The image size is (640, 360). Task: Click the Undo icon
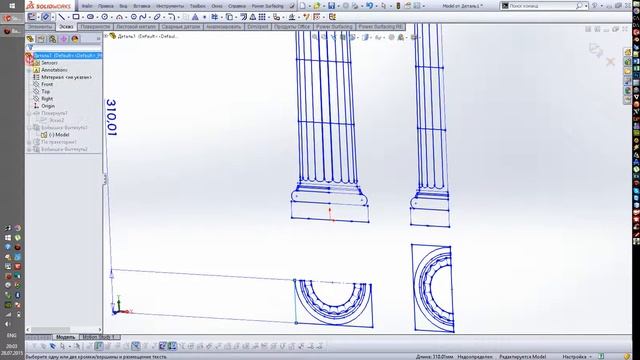click(x=369, y=6)
